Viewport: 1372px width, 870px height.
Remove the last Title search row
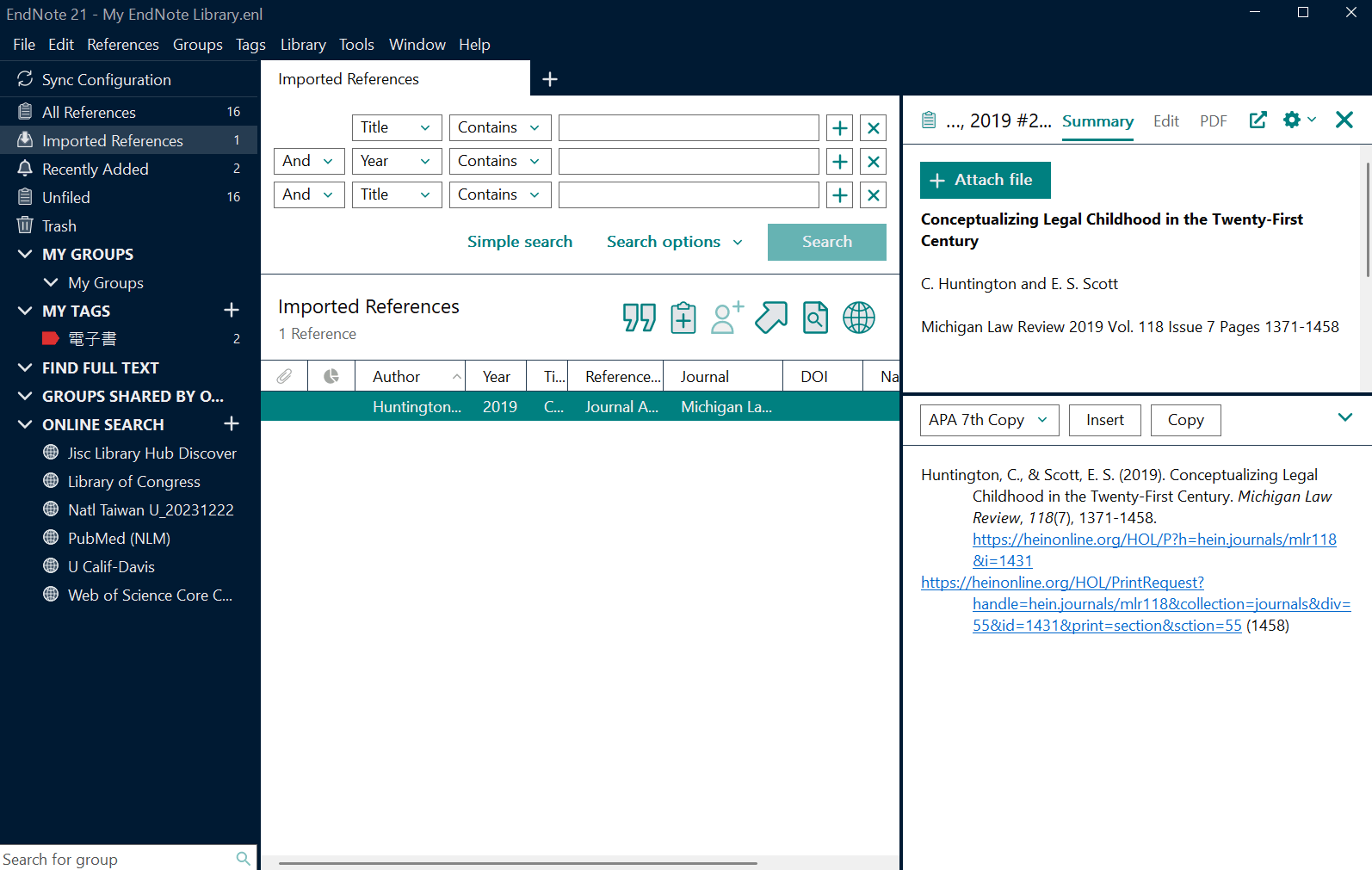(873, 195)
